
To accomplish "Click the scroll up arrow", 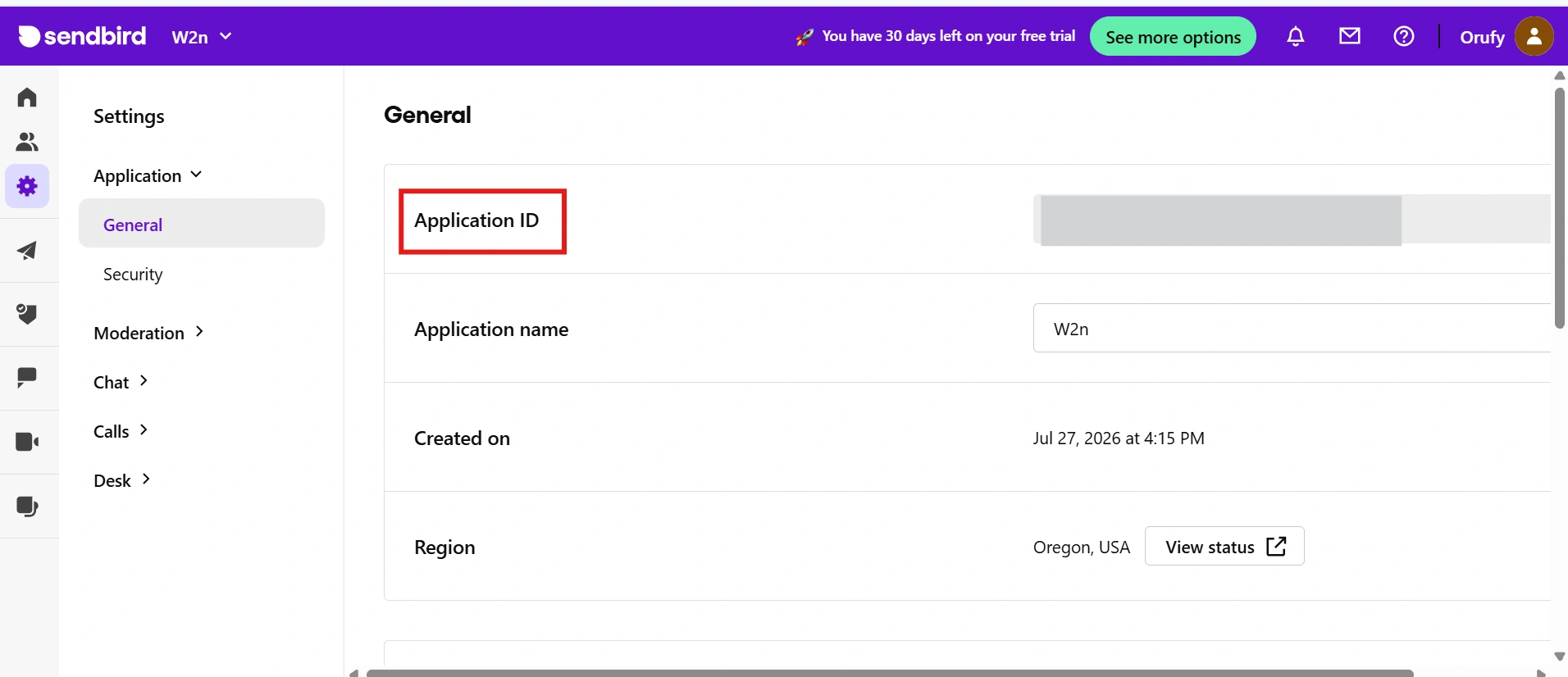I will [x=1560, y=75].
